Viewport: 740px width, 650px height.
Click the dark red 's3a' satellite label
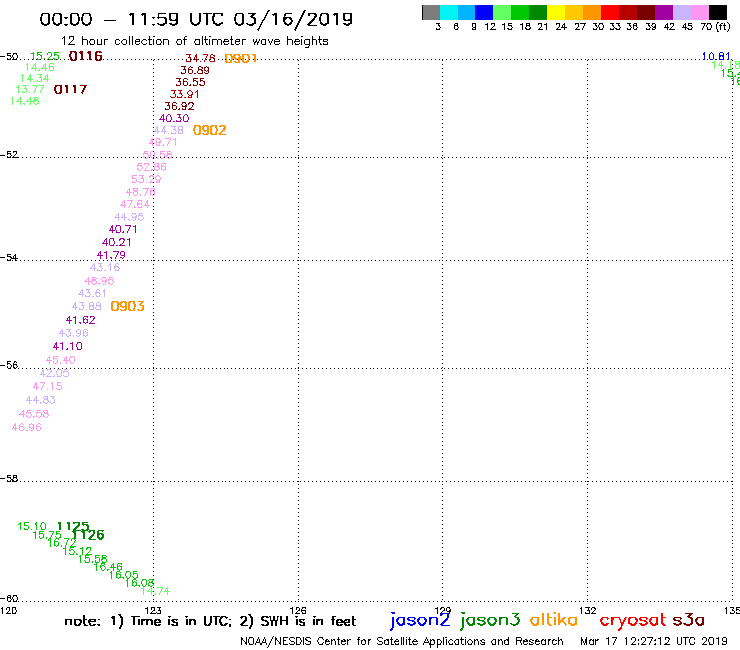688,620
